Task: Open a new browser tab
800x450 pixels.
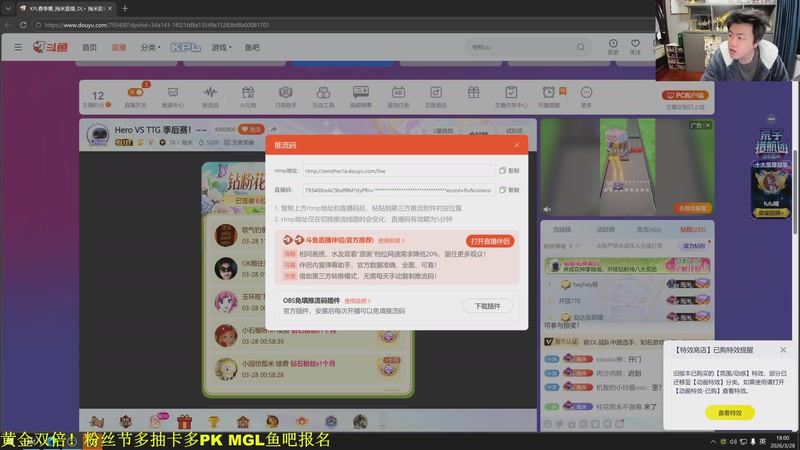Action: pos(125,8)
